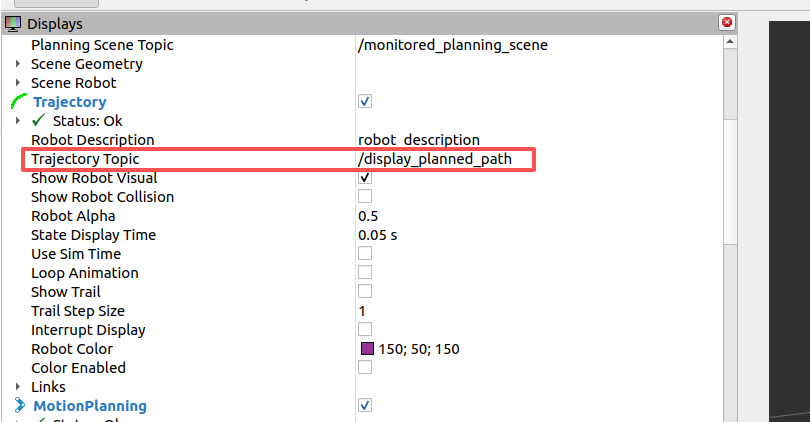Screen dimensions: 810x422
Task: Click the purple Robot Color swatch
Action: pyautogui.click(x=367, y=349)
